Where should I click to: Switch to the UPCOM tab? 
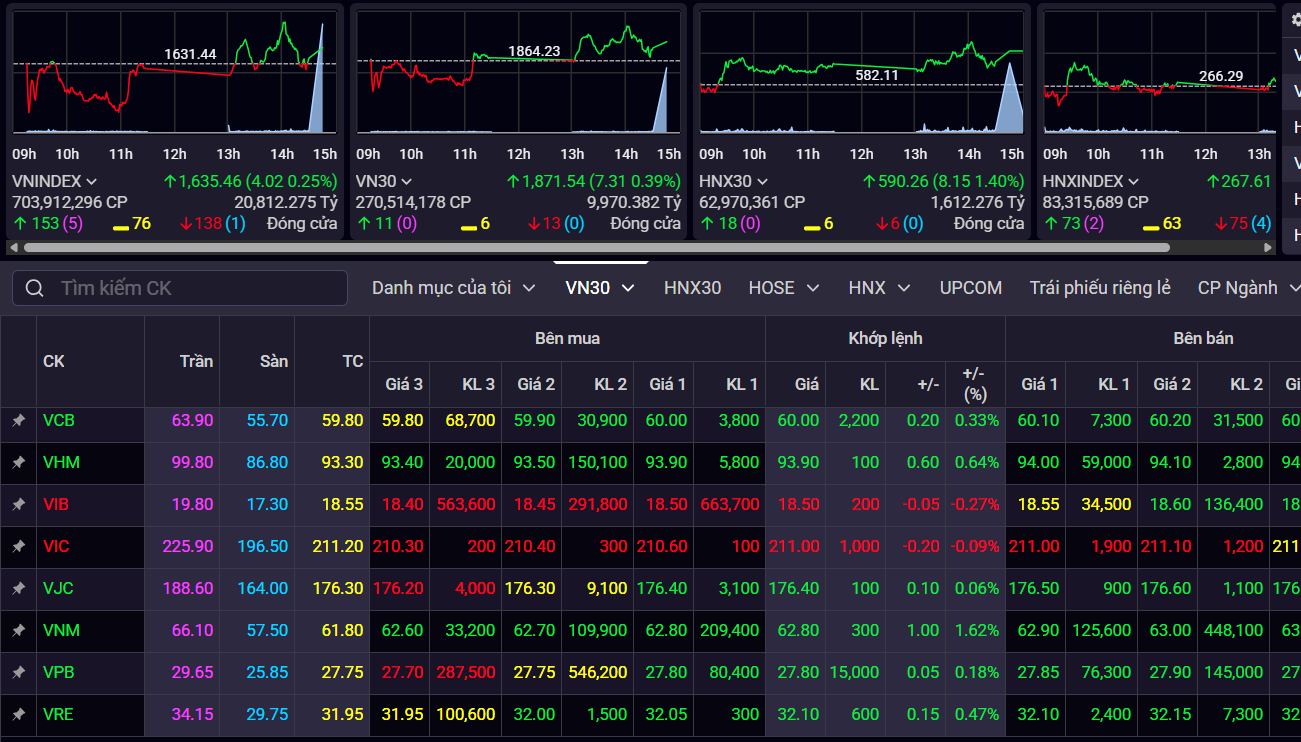[x=970, y=288]
